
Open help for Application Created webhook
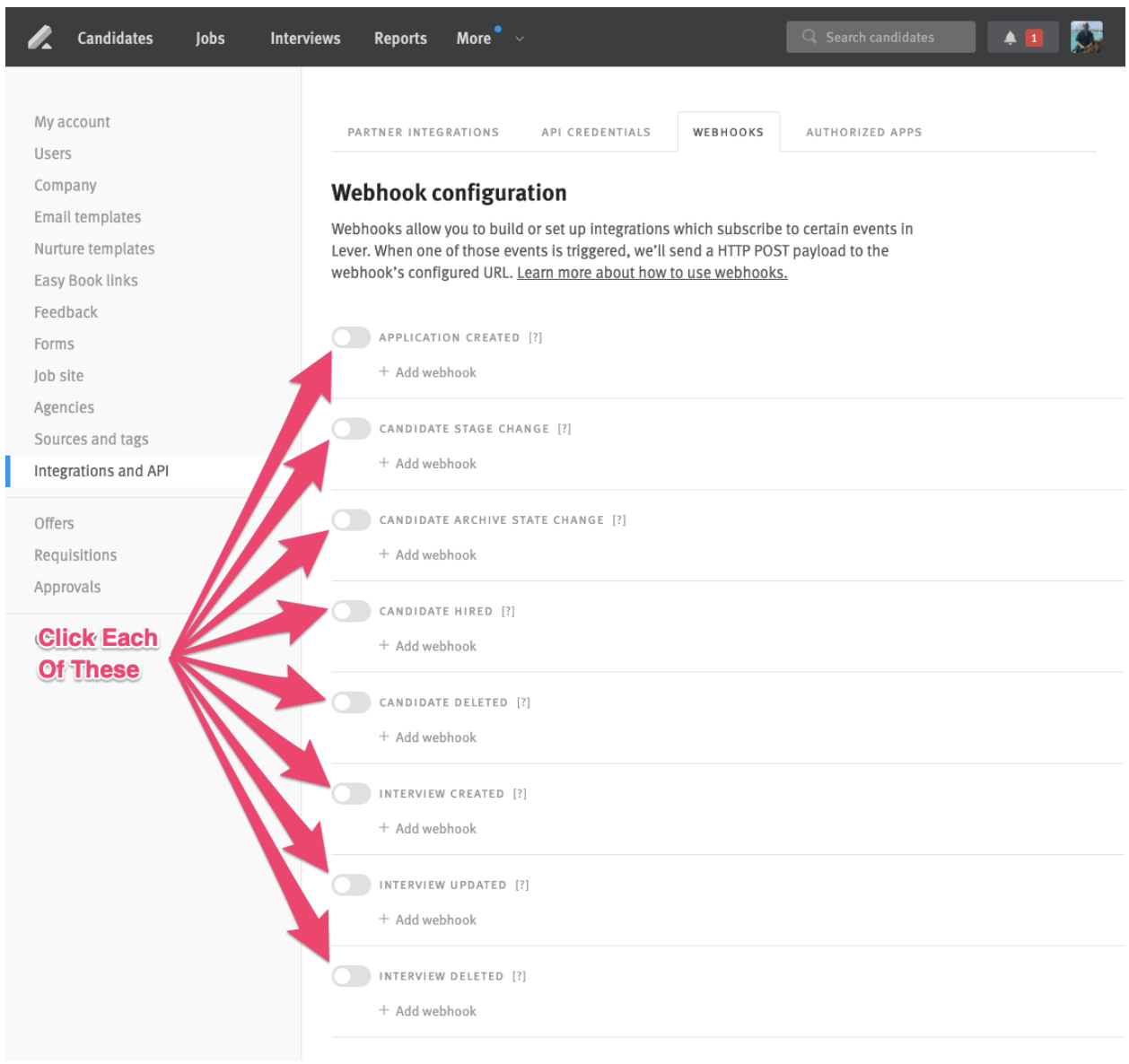point(536,337)
